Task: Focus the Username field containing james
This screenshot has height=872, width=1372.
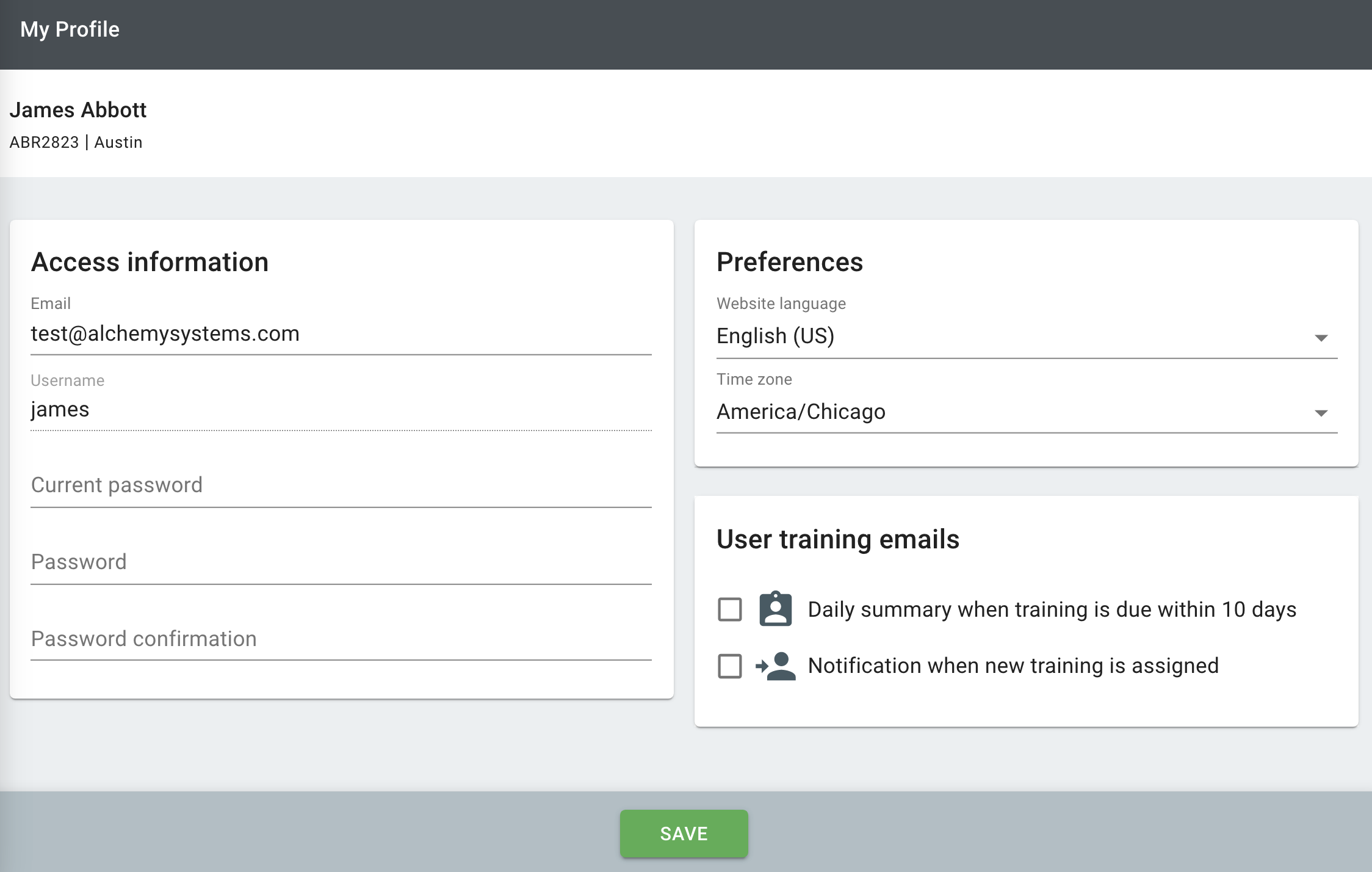Action: pos(341,410)
